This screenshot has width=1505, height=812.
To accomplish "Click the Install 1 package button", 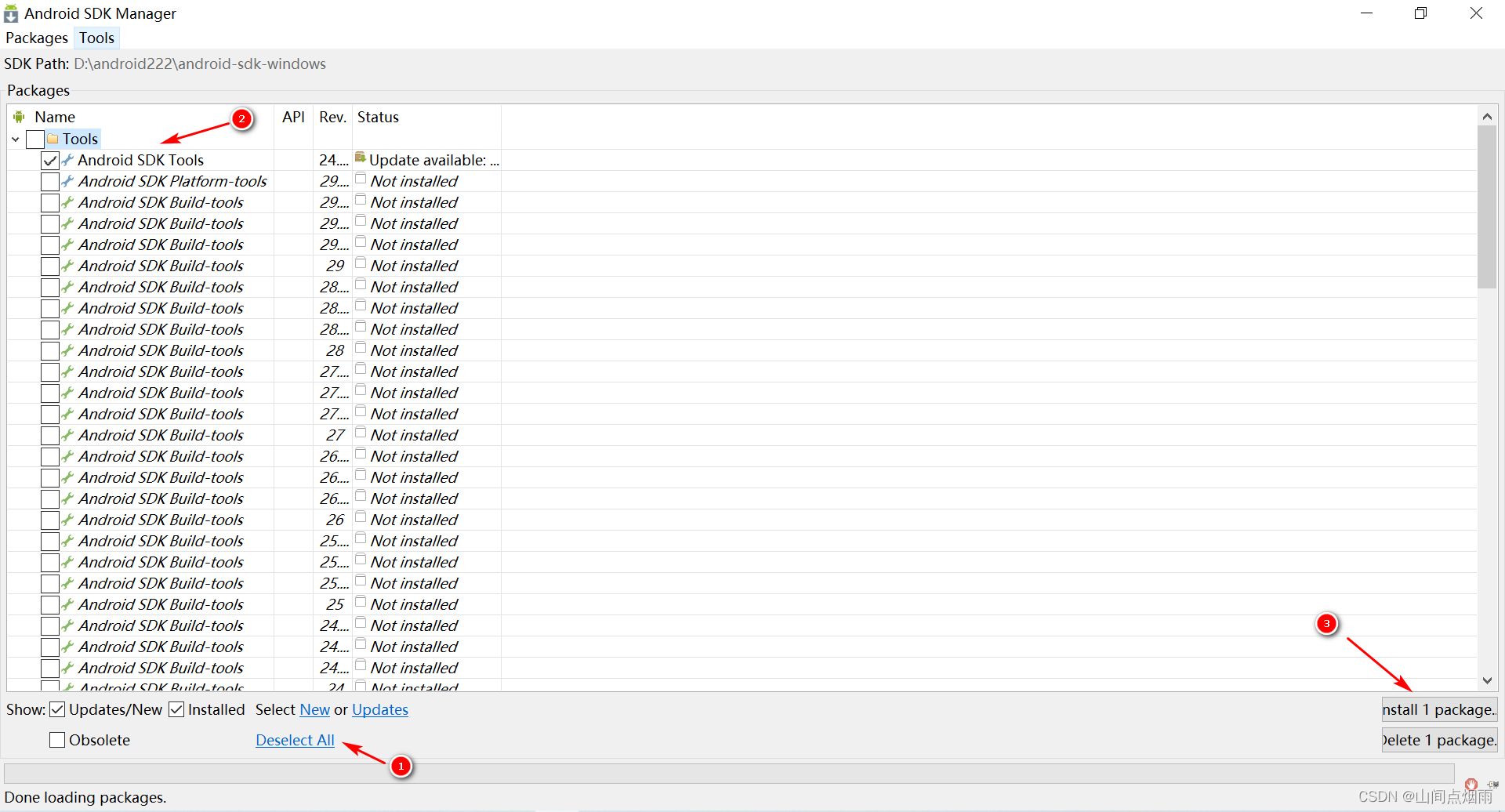I will (x=1439, y=709).
